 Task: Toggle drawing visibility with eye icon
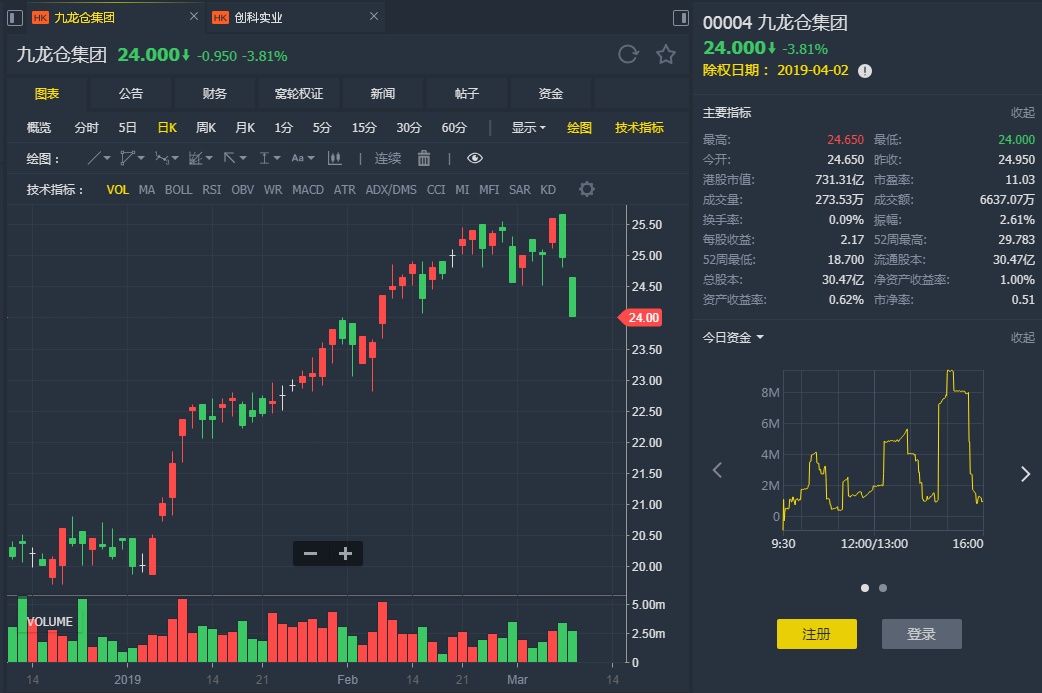point(475,158)
